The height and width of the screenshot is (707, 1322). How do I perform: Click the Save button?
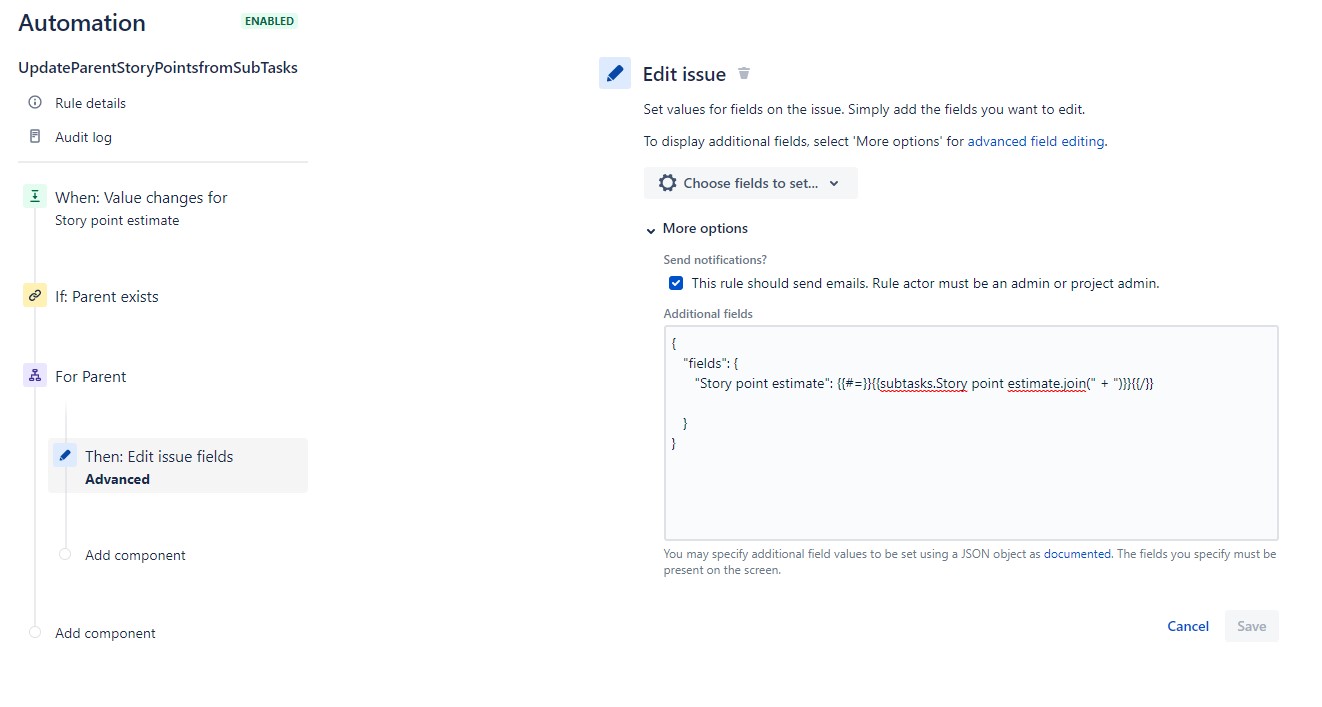(1252, 626)
